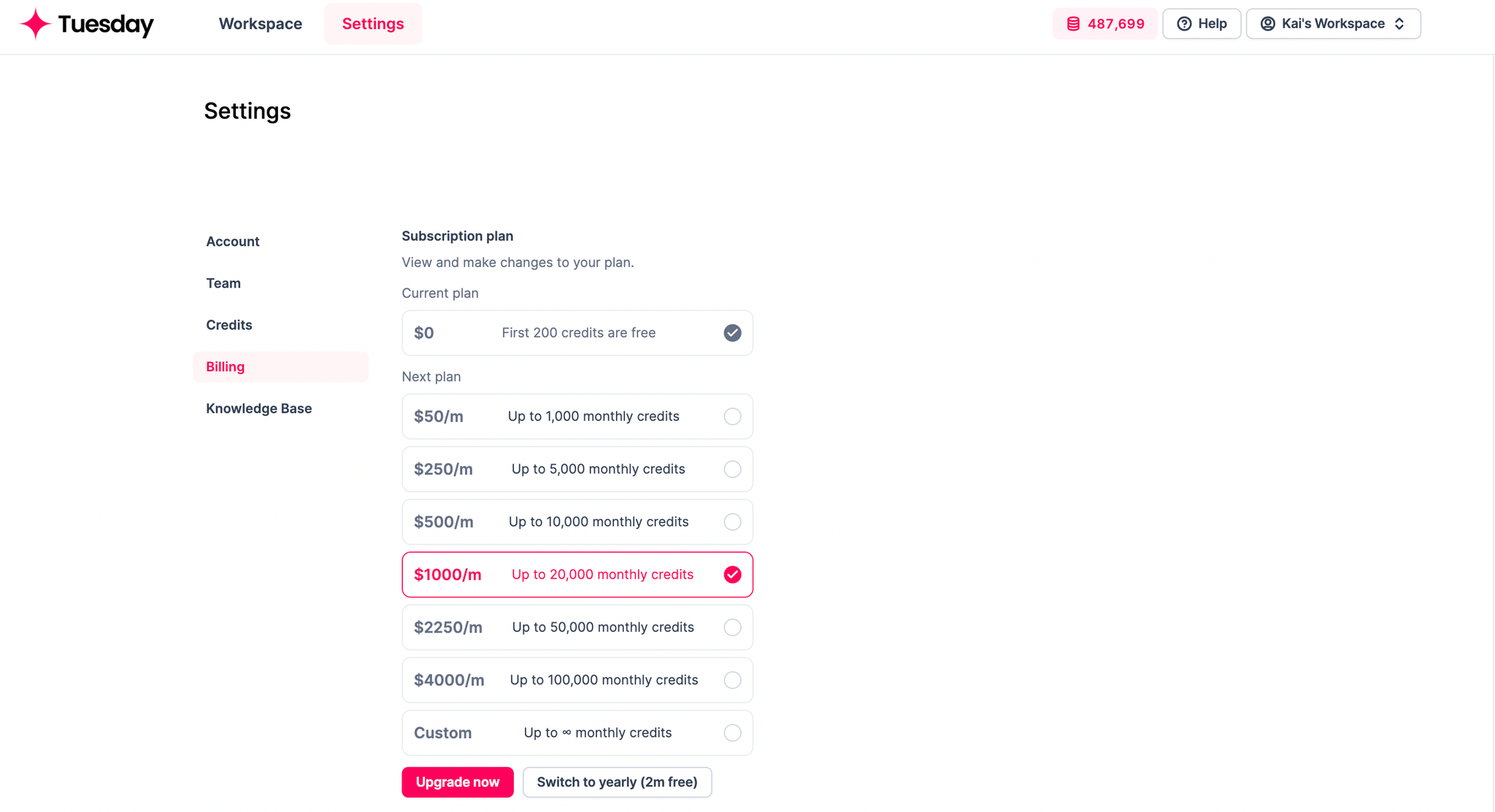Select the $50/m plan radio button

pyautogui.click(x=732, y=417)
